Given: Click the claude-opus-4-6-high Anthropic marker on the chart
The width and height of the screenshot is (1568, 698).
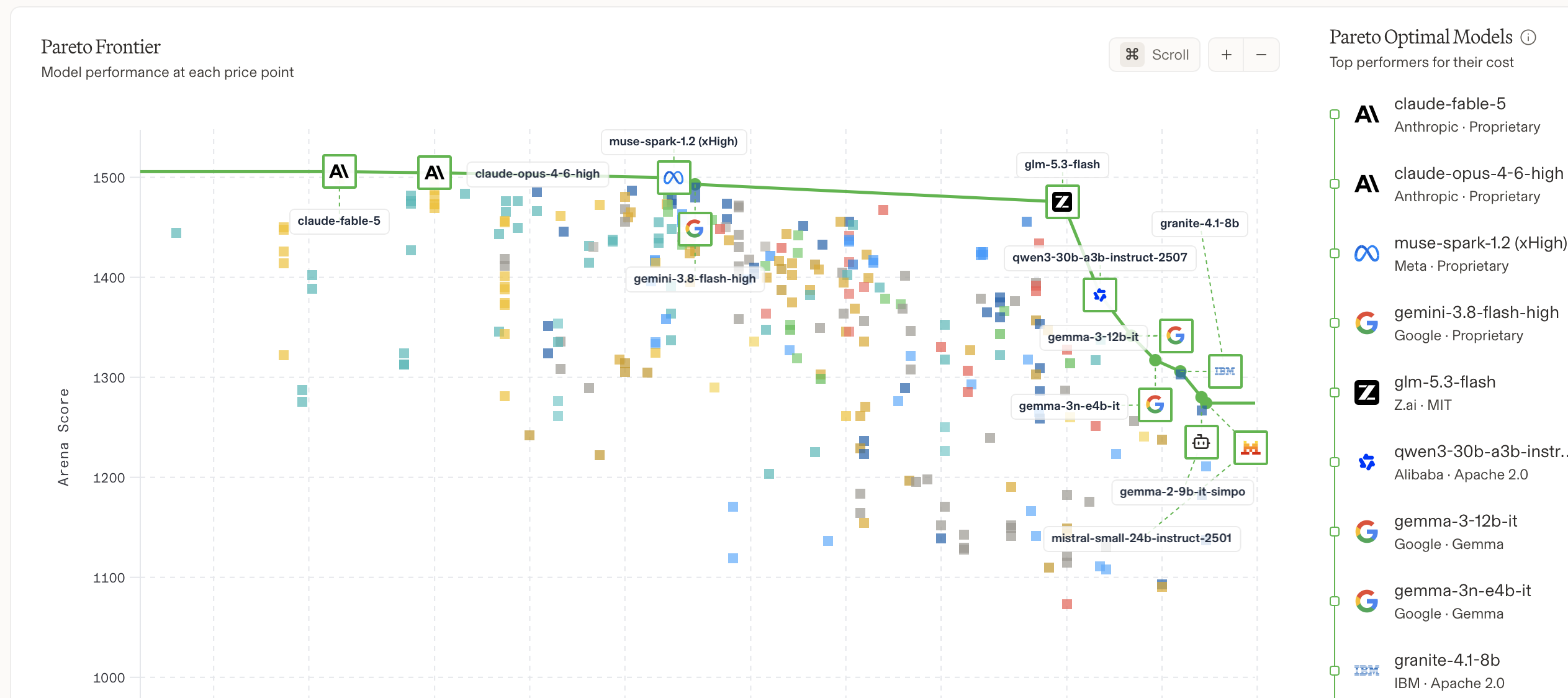Looking at the screenshot, I should tap(435, 173).
